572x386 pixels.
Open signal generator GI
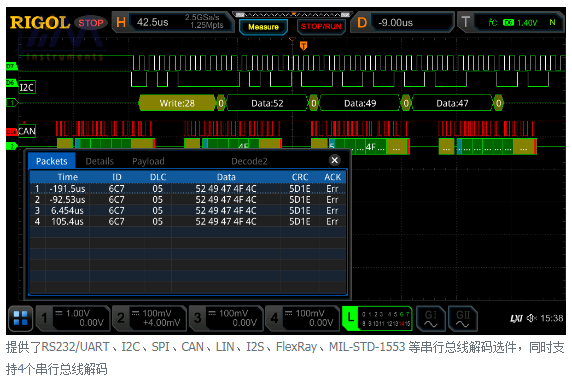click(x=430, y=318)
